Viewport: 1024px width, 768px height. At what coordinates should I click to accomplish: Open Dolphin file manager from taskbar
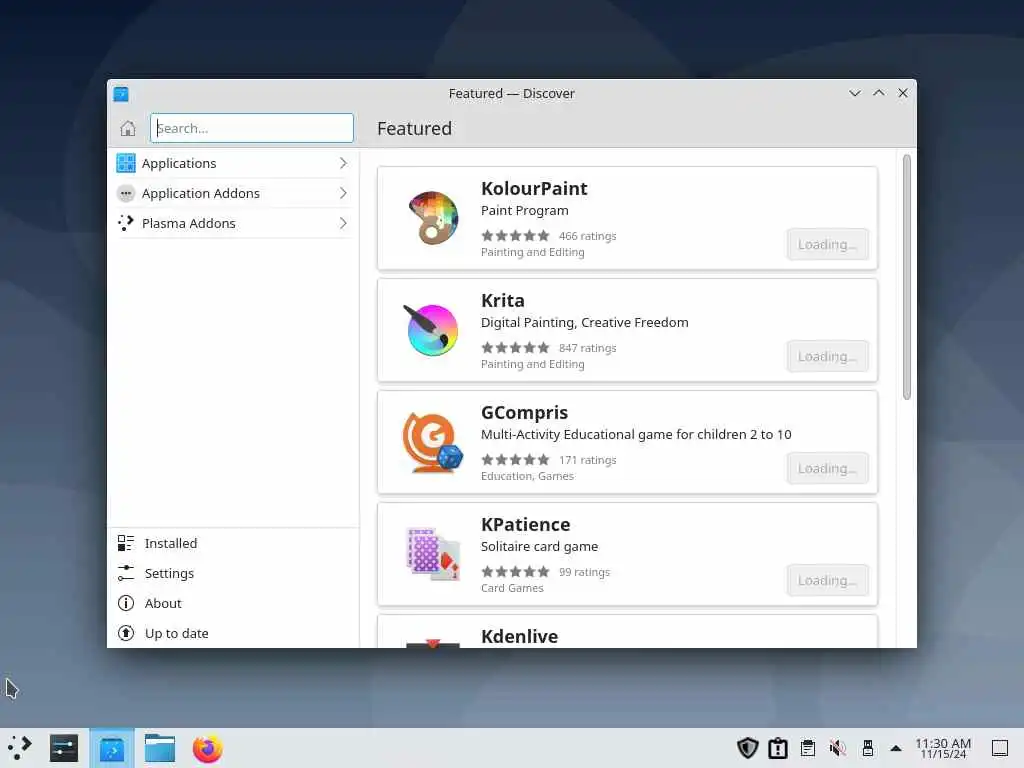click(160, 748)
